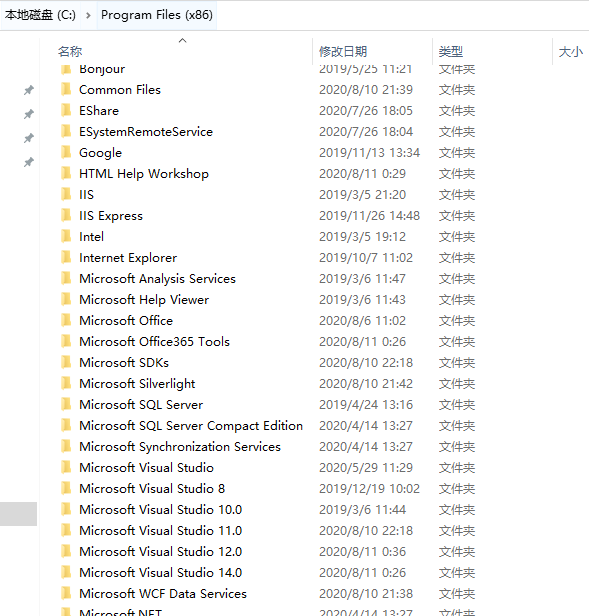Click the IIS Express folder icon
Image resolution: width=589 pixels, height=616 pixels.
tap(66, 215)
